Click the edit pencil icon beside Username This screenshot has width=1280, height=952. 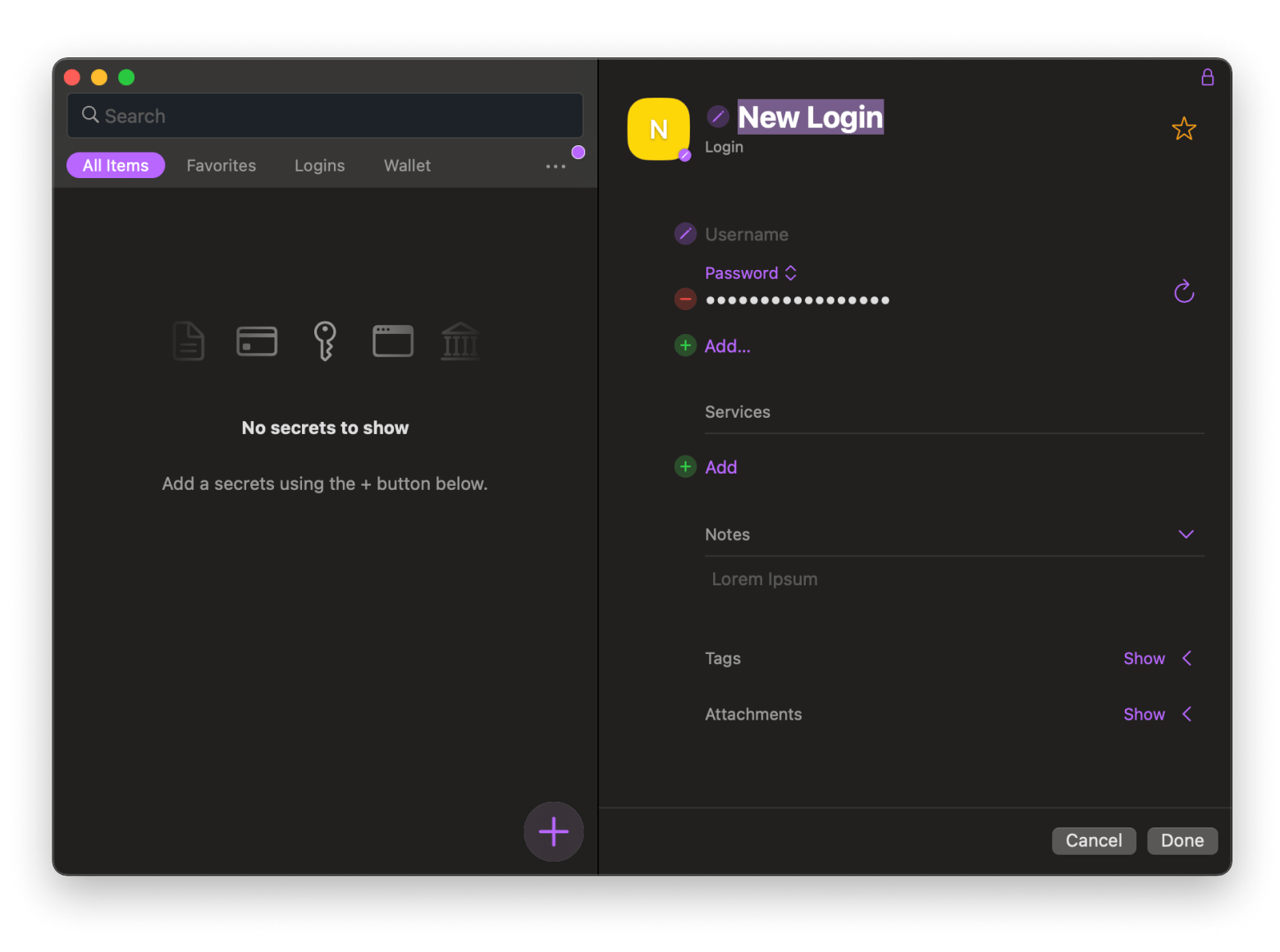coord(685,234)
